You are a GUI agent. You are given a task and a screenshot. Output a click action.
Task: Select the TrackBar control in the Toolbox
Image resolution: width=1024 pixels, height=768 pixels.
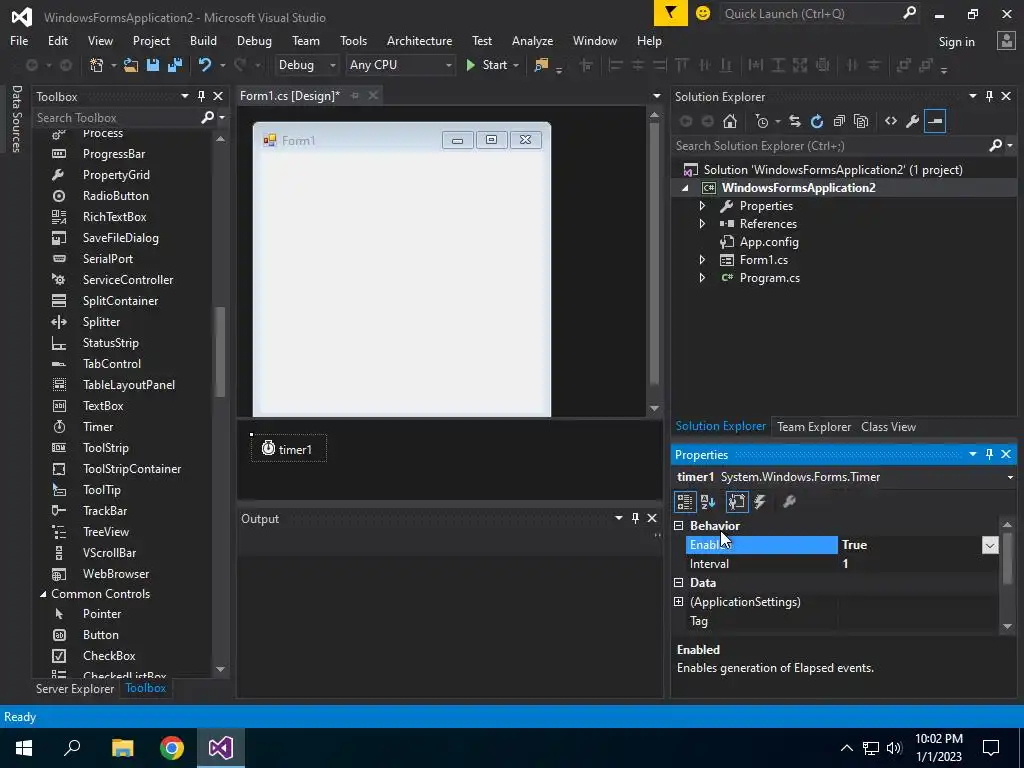click(104, 511)
